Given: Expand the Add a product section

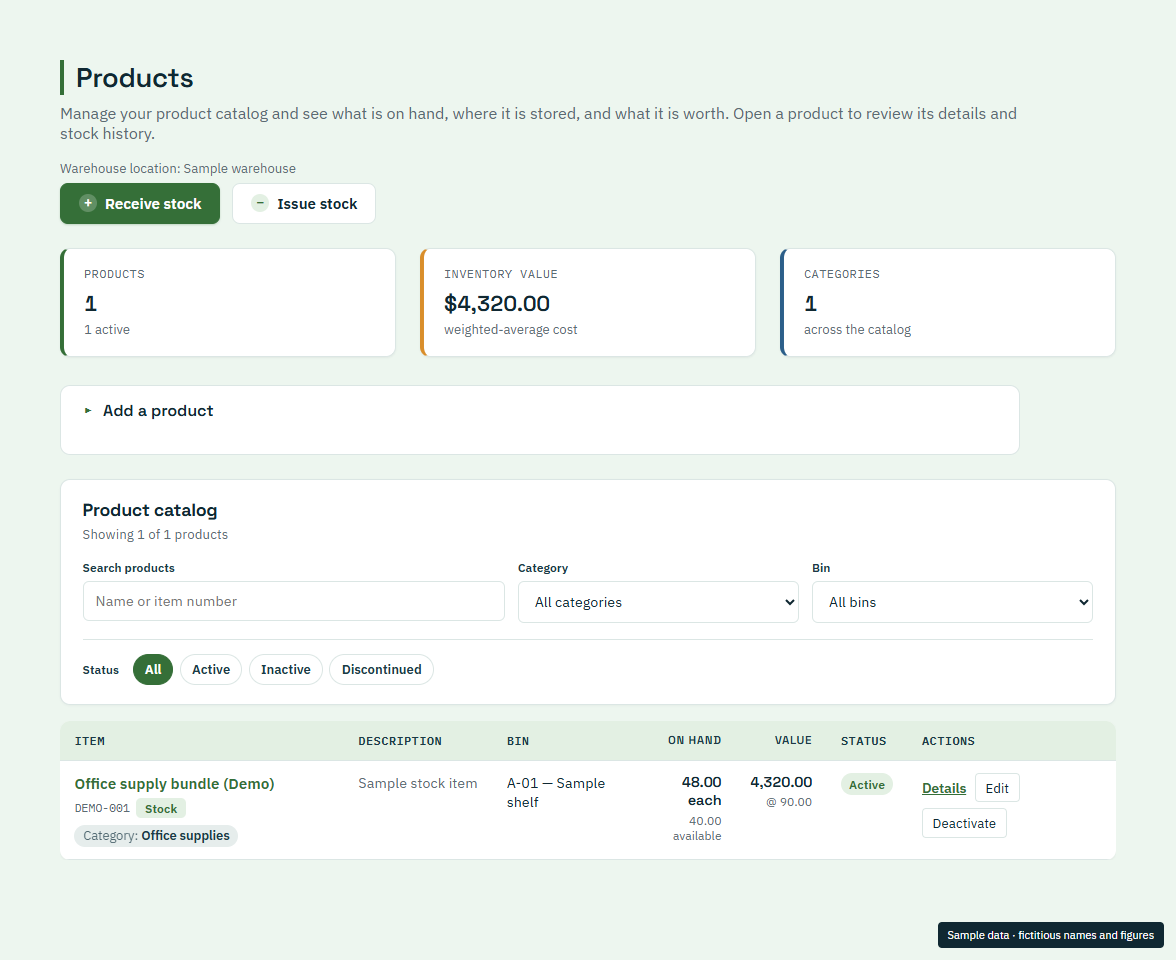Looking at the screenshot, I should pyautogui.click(x=158, y=410).
